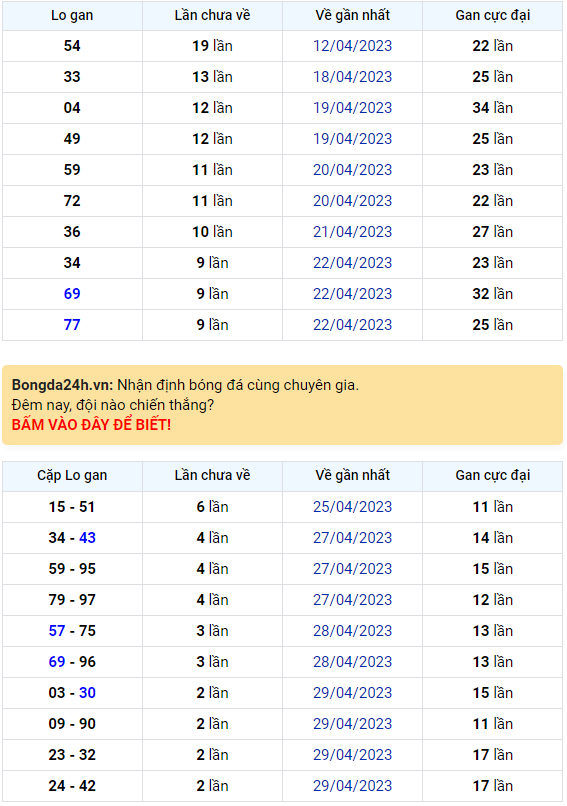Image resolution: width=567 pixels, height=806 pixels.
Task: Select number 72 in the Lo gan column
Action: pyautogui.click(x=72, y=200)
